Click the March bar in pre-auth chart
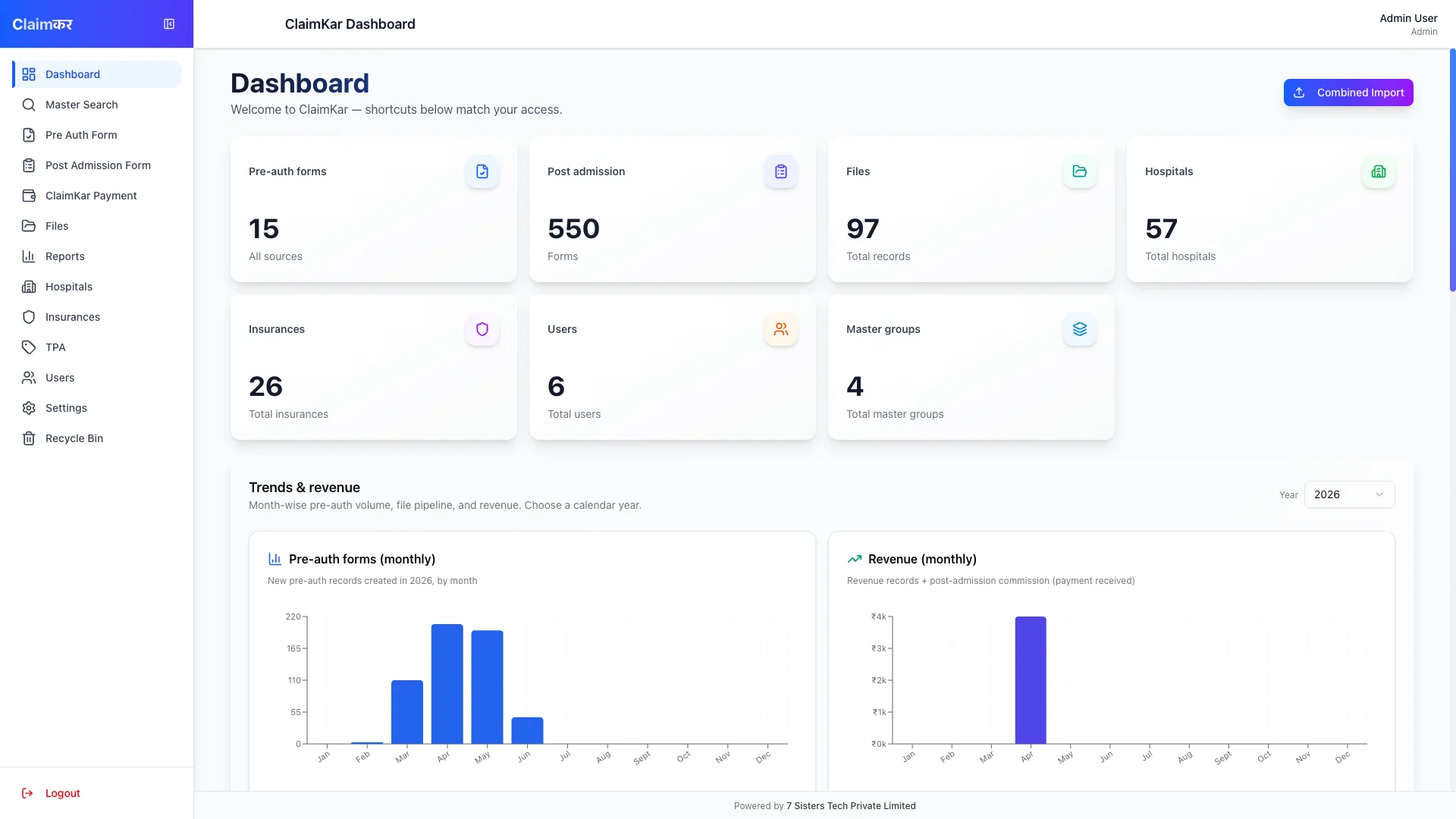This screenshot has height=819, width=1456. click(x=407, y=712)
